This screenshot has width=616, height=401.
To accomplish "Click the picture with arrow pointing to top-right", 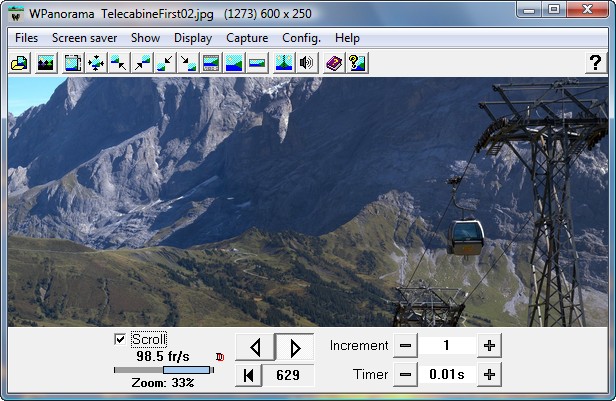I will point(142,63).
